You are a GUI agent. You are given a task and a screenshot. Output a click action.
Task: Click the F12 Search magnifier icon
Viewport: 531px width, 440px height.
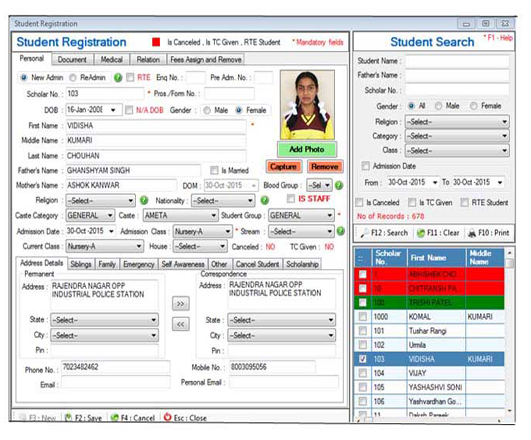pos(364,233)
